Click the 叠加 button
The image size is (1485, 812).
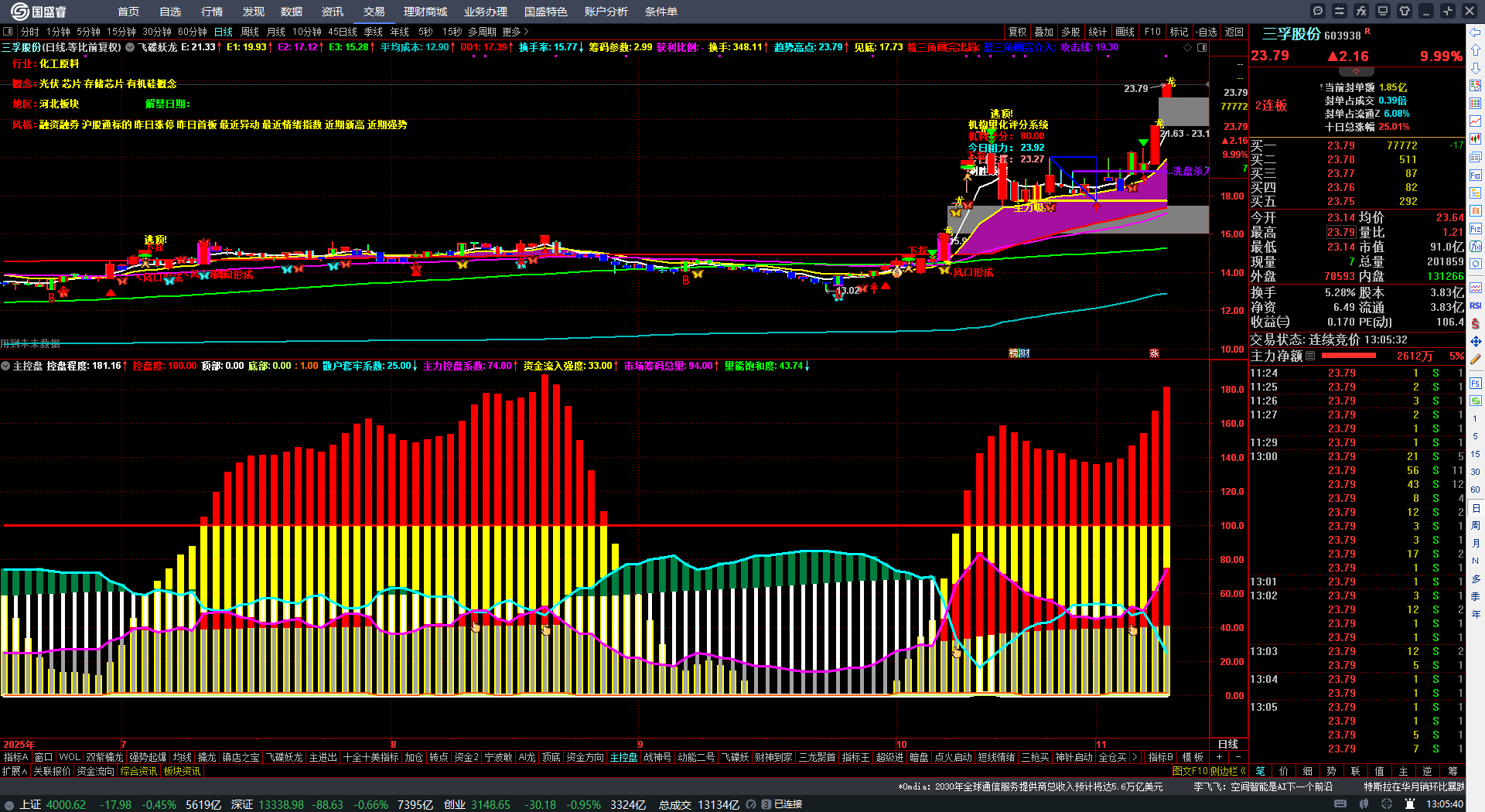(x=1044, y=32)
